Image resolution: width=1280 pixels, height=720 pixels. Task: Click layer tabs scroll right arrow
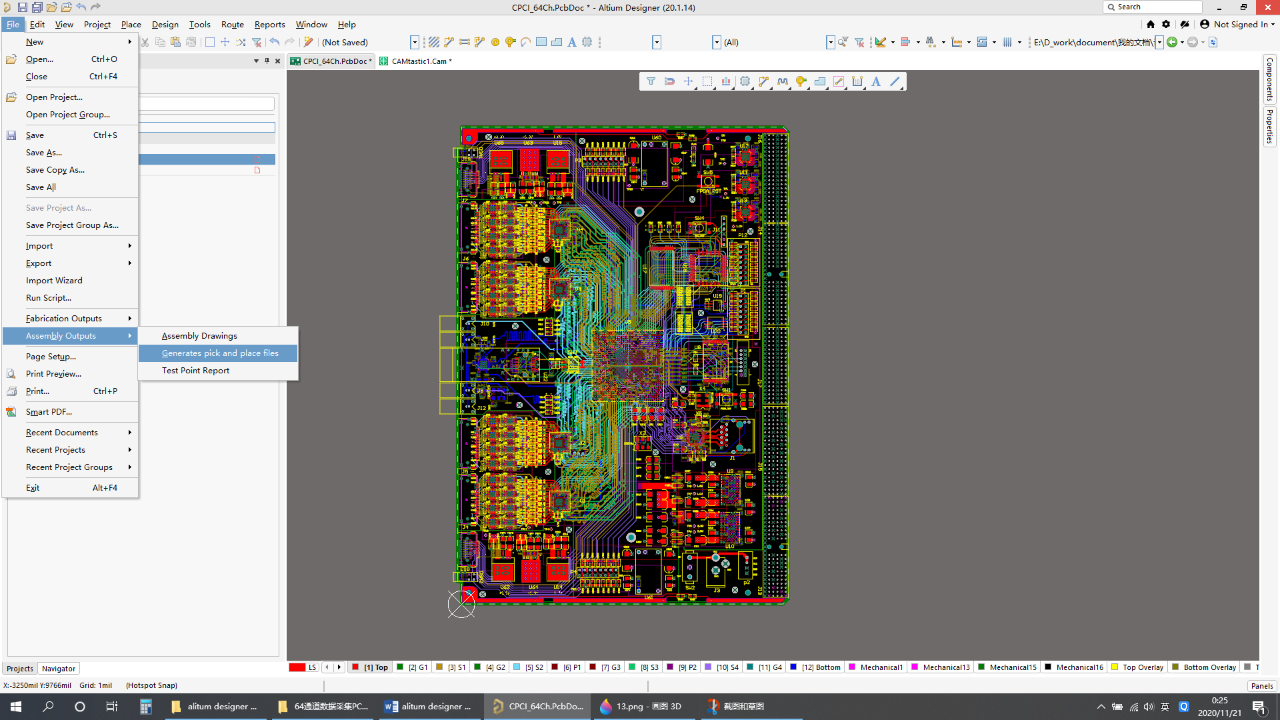pyautogui.click(x=339, y=667)
